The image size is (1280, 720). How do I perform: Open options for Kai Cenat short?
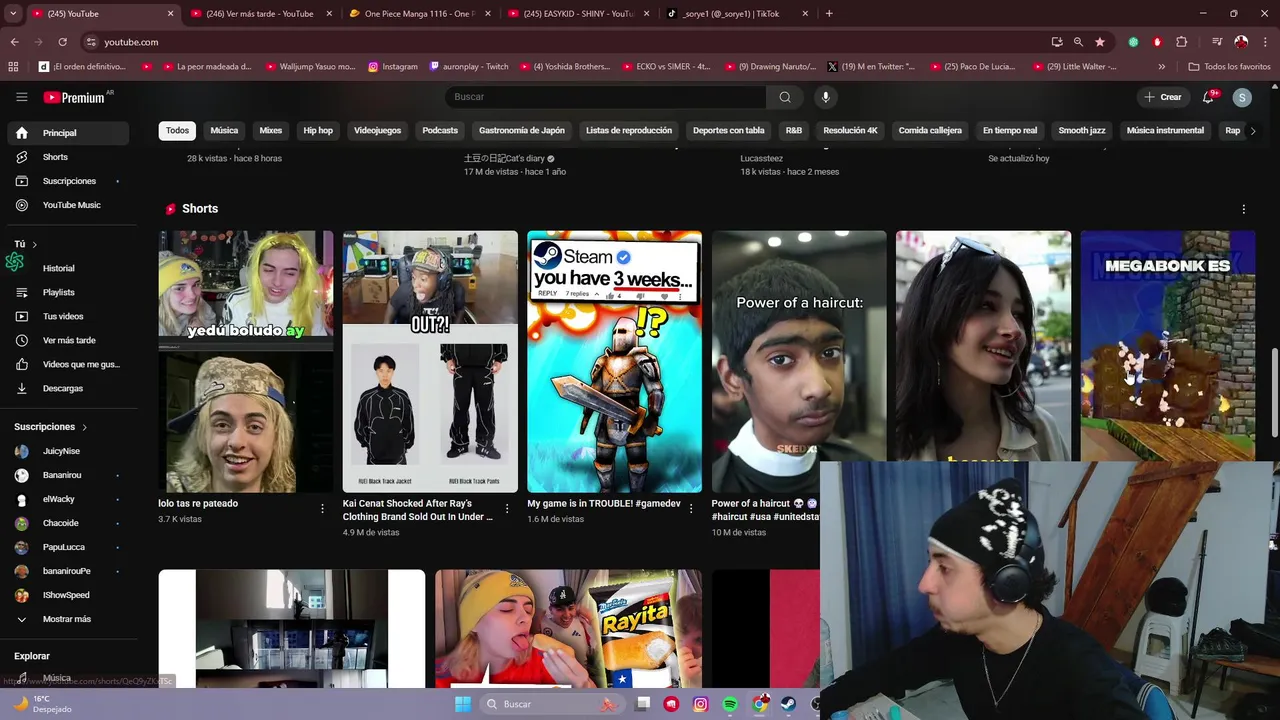coord(506,509)
